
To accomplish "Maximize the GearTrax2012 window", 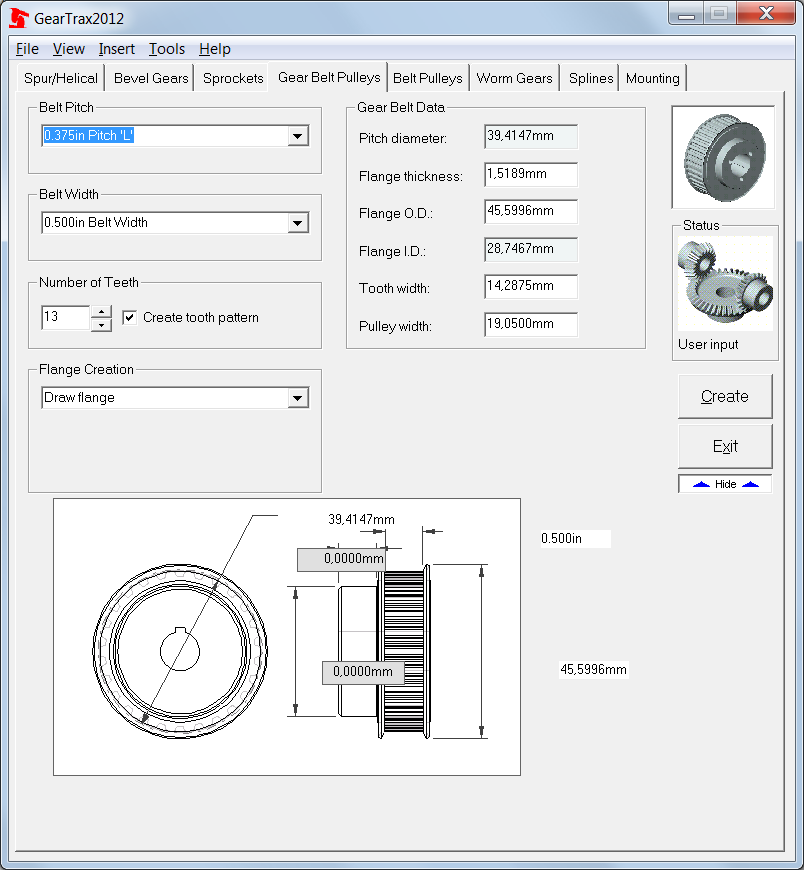I will (719, 14).
